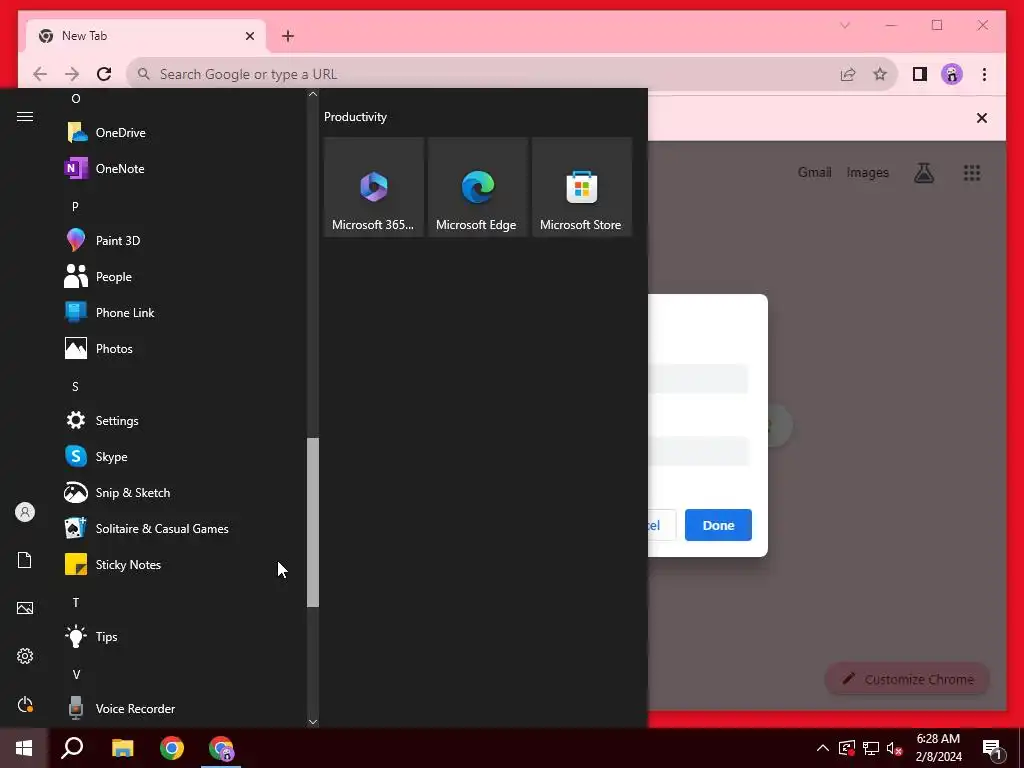Open the Google apps grid
This screenshot has width=1024, height=768.
pos(972,172)
